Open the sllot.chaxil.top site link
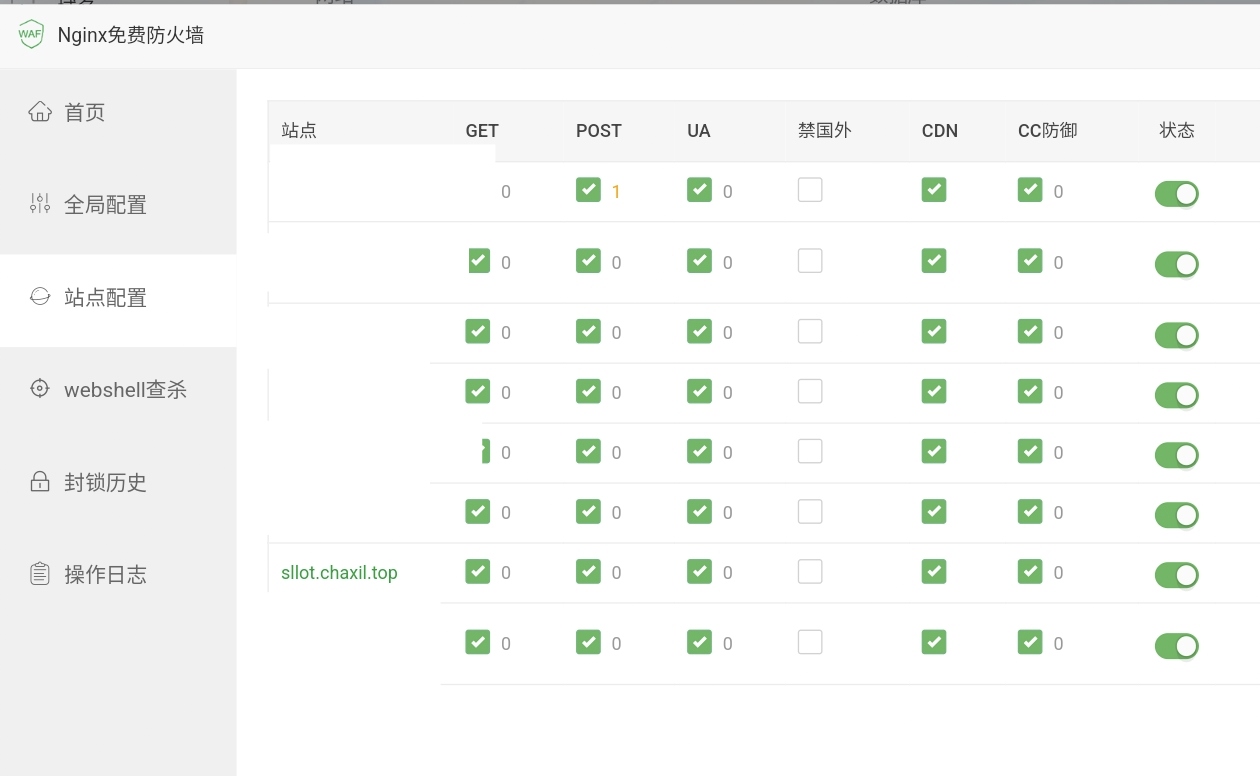 click(x=339, y=573)
